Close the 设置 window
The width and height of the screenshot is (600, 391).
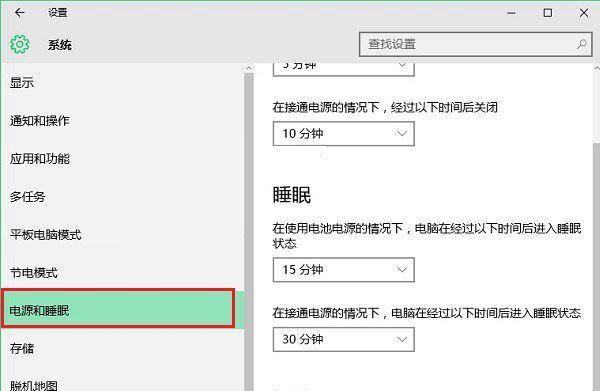(x=584, y=13)
